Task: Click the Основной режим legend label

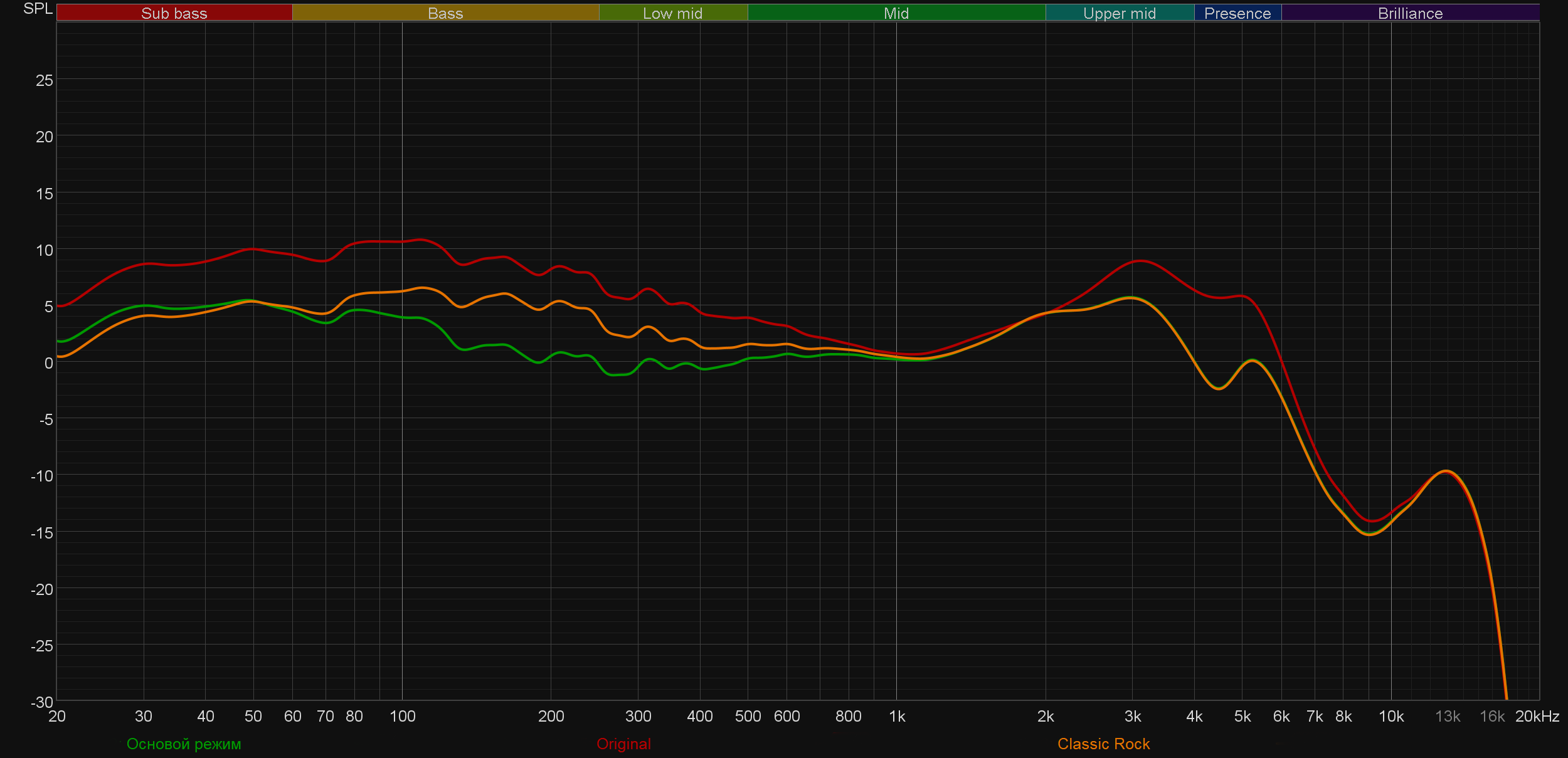Action: click(x=184, y=744)
